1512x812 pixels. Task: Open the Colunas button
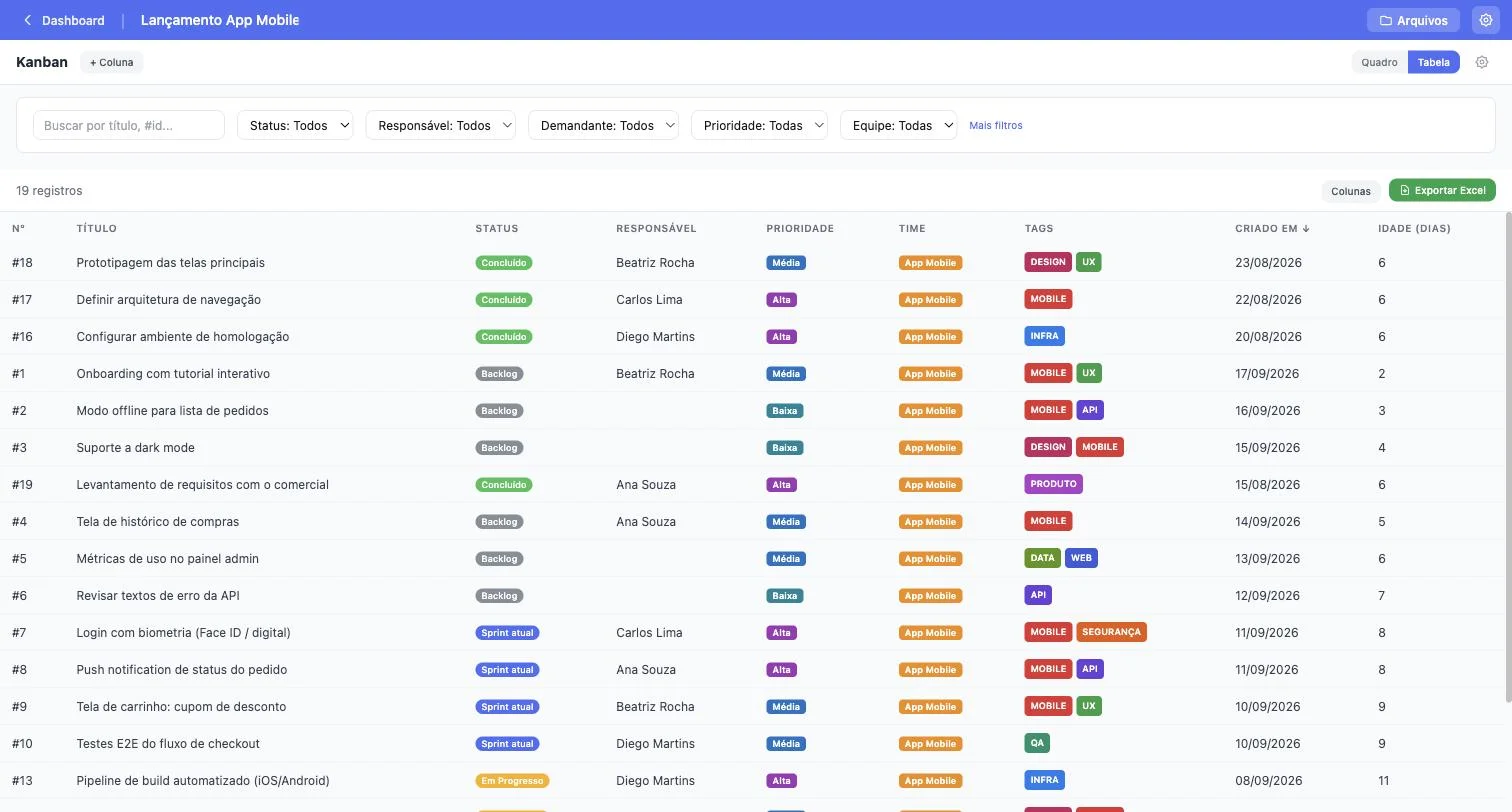point(1350,190)
